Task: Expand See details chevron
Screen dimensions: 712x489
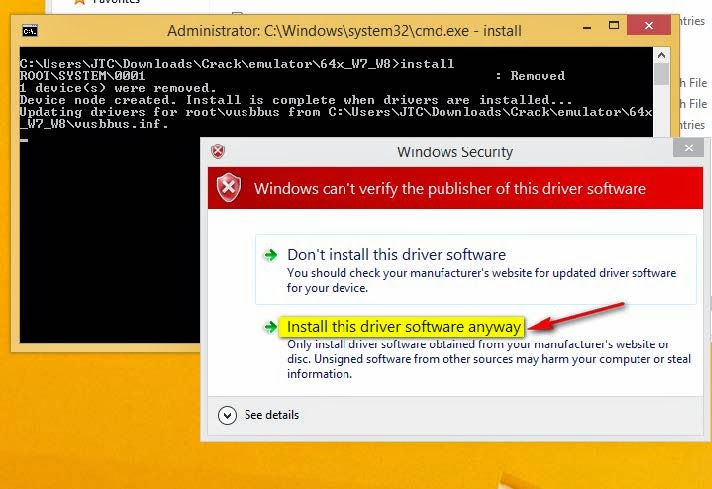Action: click(227, 415)
